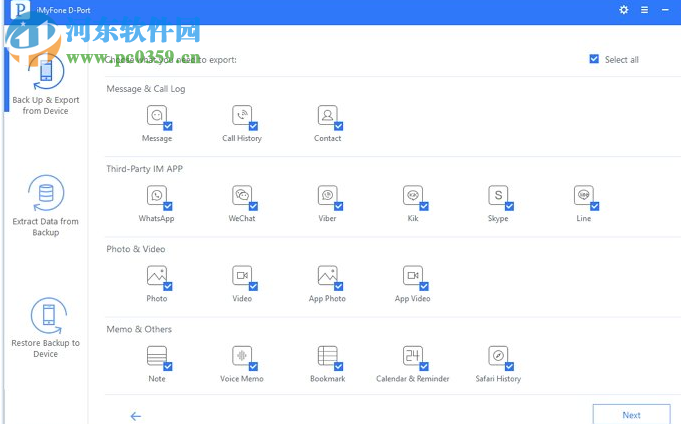Uncheck the Call History checkbox
Screen dimensions: 681x424
point(254,126)
